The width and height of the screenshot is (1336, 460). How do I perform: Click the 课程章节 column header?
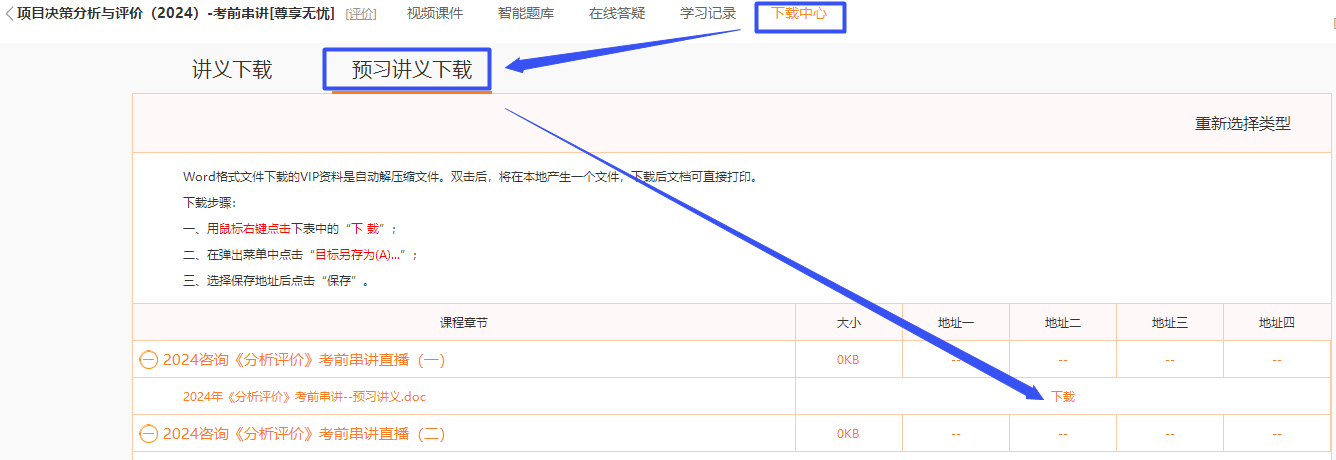pyautogui.click(x=464, y=323)
